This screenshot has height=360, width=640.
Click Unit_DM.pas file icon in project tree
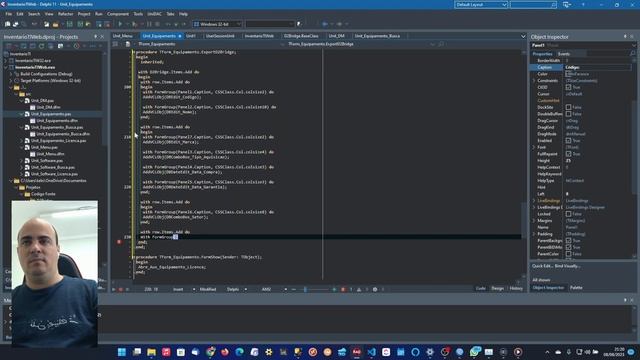tap(27, 100)
